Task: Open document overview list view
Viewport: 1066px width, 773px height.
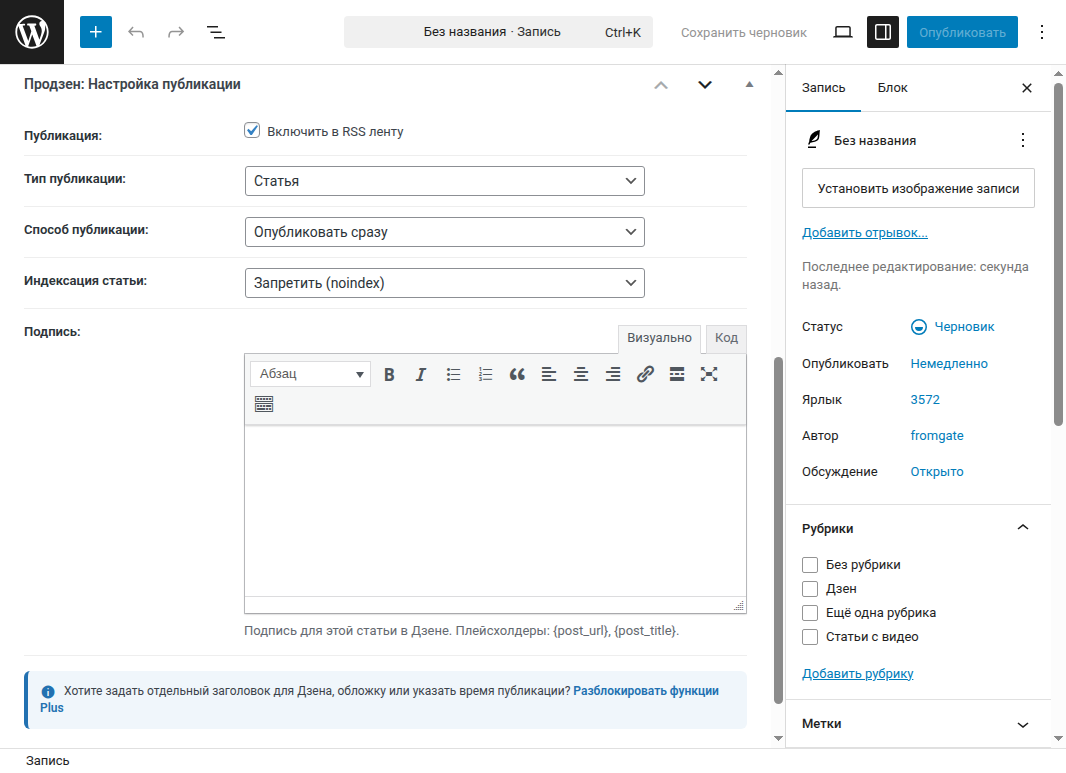Action: [216, 32]
